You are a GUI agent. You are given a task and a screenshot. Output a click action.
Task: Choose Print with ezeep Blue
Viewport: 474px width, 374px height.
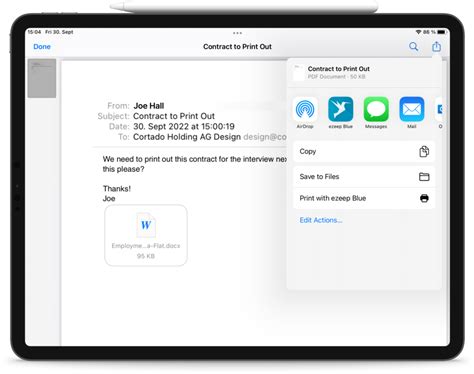364,198
